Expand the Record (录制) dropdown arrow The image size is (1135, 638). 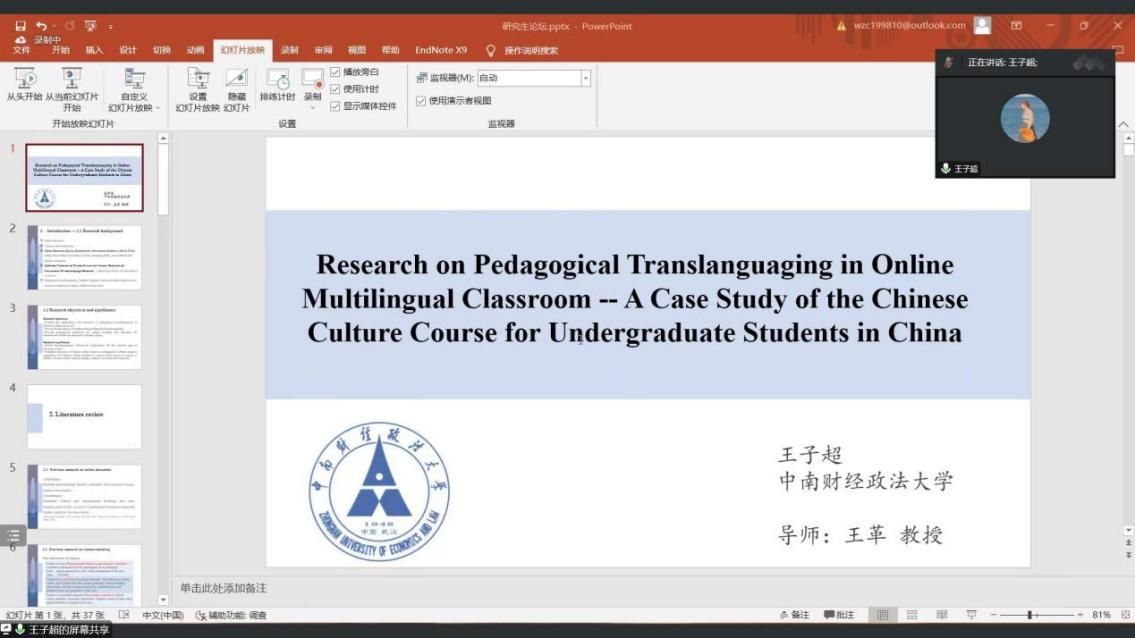[313, 107]
